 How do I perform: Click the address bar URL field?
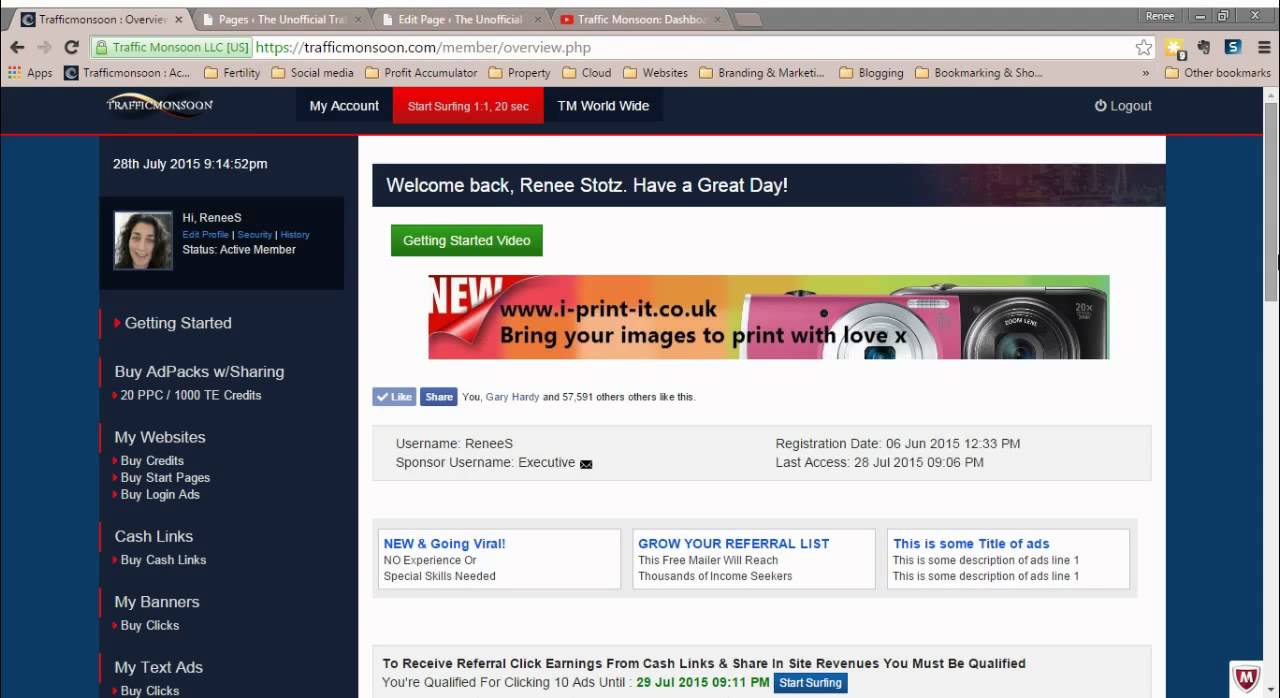pos(690,47)
